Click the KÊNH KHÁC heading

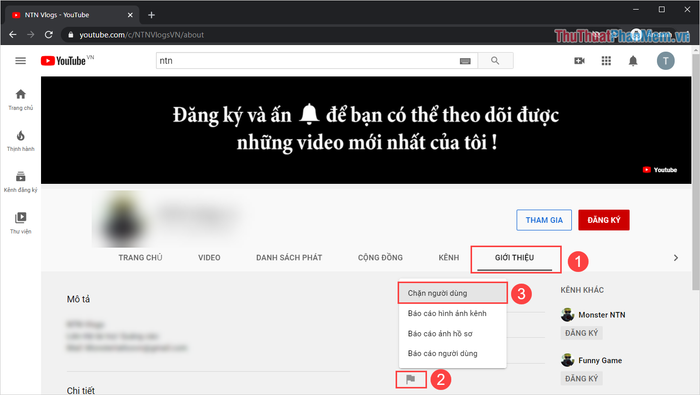pos(582,290)
